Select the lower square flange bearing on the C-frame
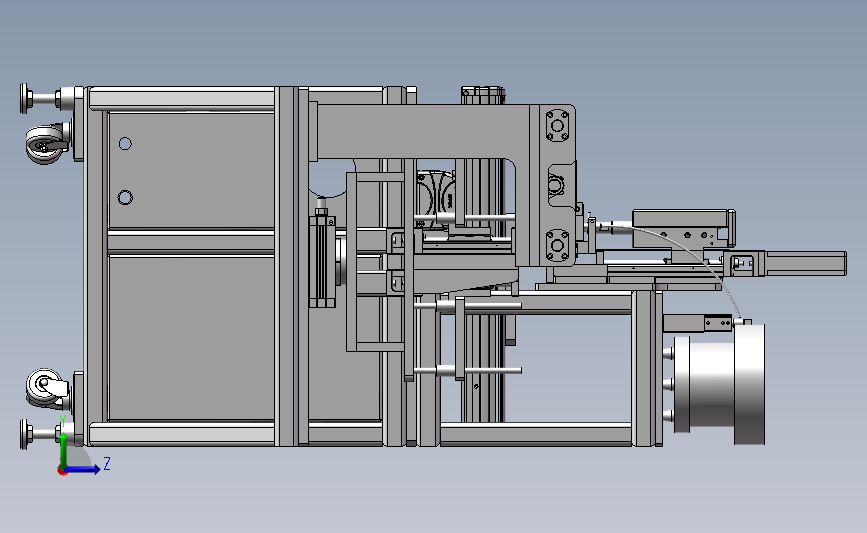The image size is (867, 533). (557, 245)
